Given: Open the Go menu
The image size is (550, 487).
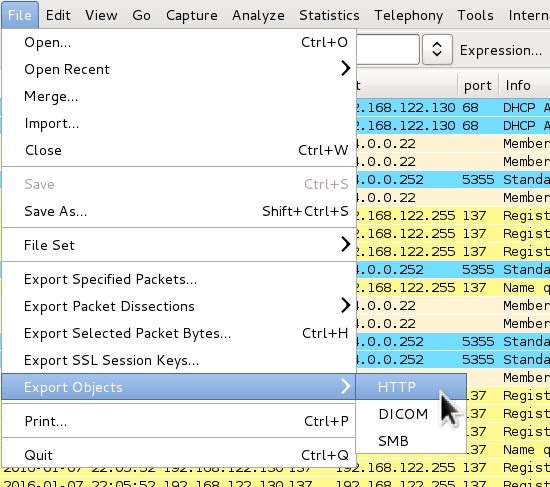Looking at the screenshot, I should 141,15.
